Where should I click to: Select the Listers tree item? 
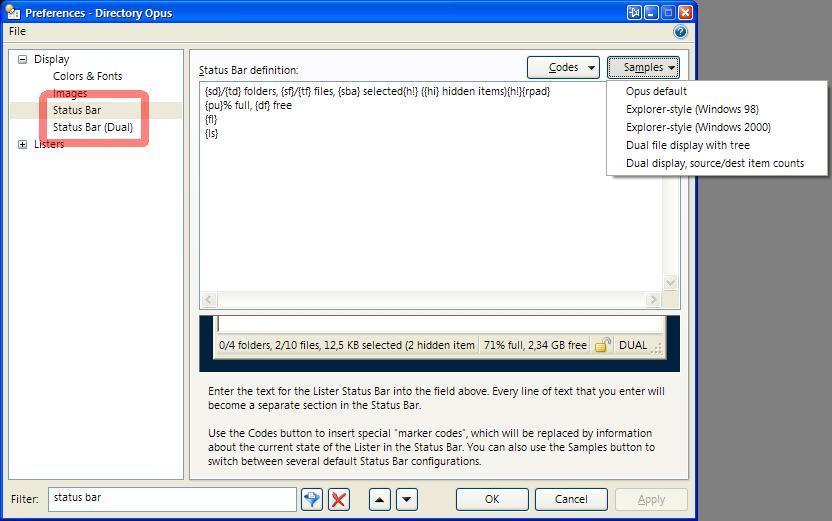49,144
